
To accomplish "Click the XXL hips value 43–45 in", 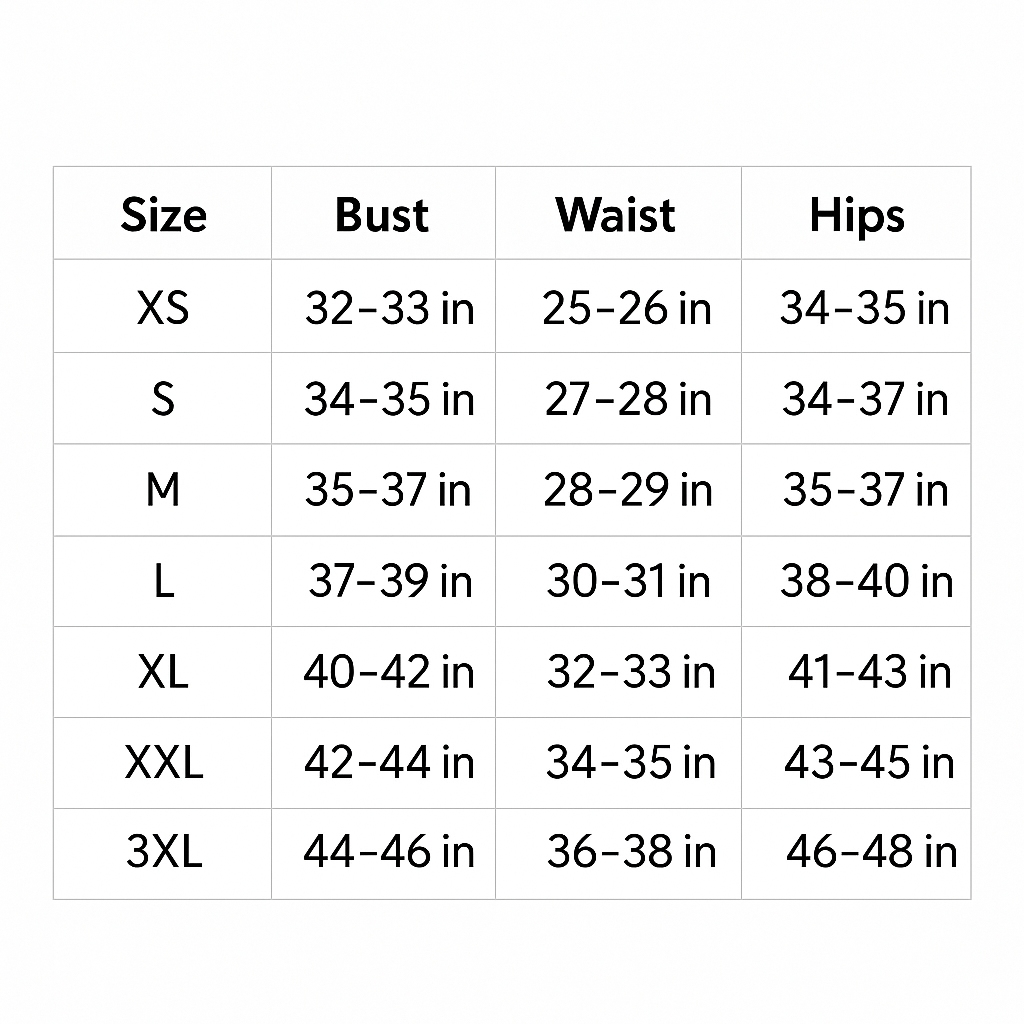I will pyautogui.click(x=869, y=763).
